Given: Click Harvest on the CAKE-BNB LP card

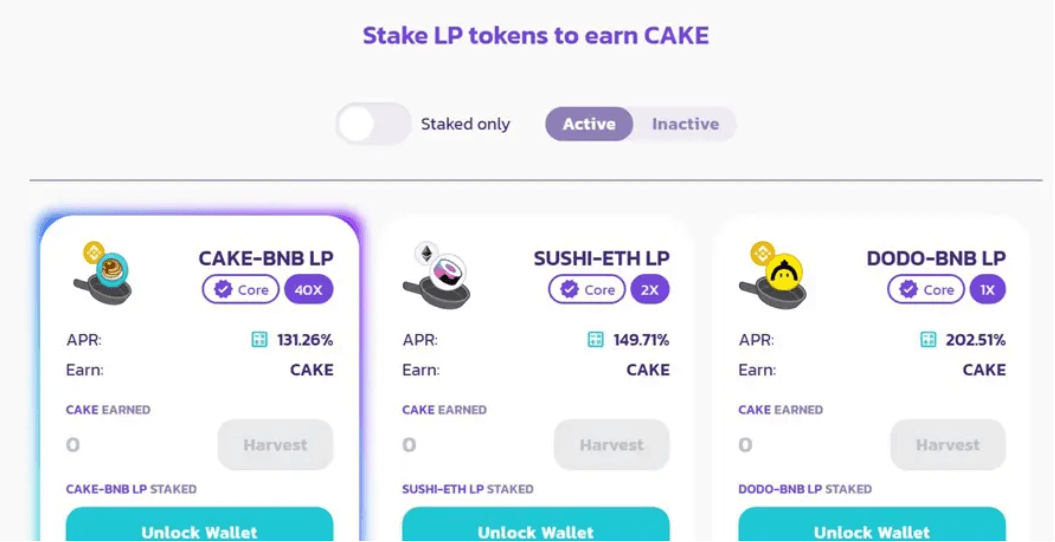Looking at the screenshot, I should coord(275,444).
